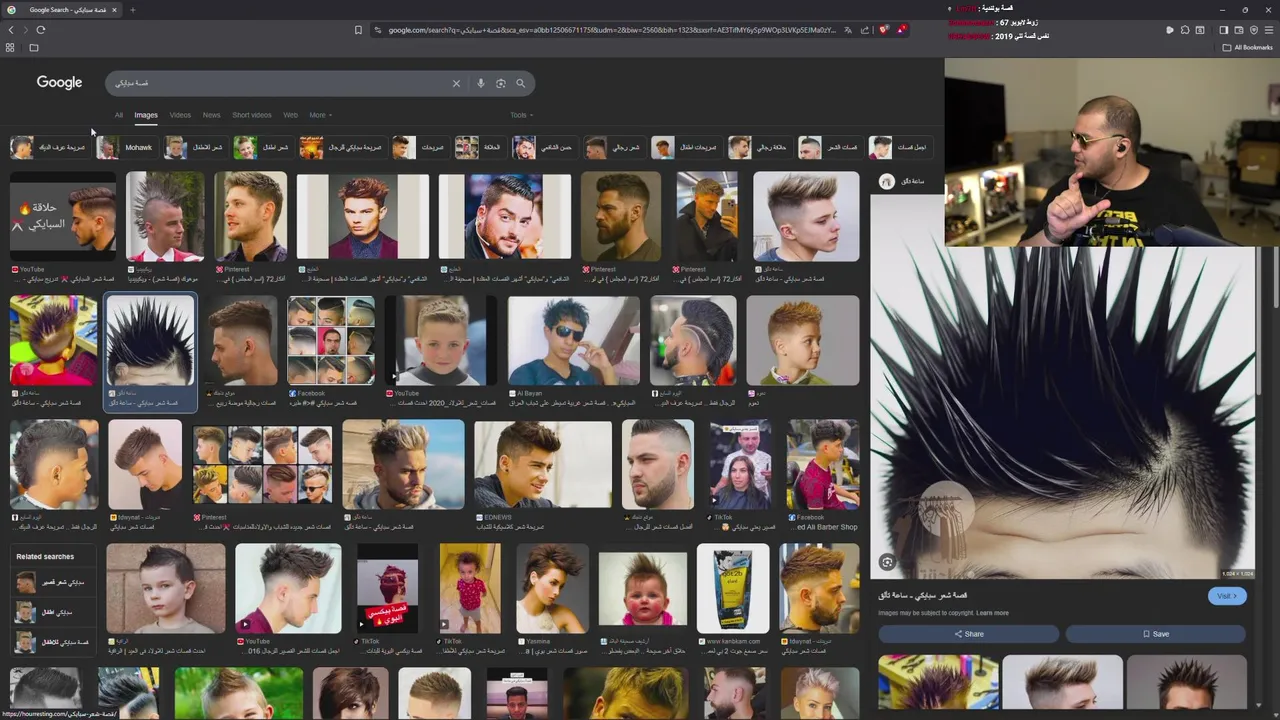
Task: Click the Save button in preview panel
Action: pyautogui.click(x=1155, y=633)
